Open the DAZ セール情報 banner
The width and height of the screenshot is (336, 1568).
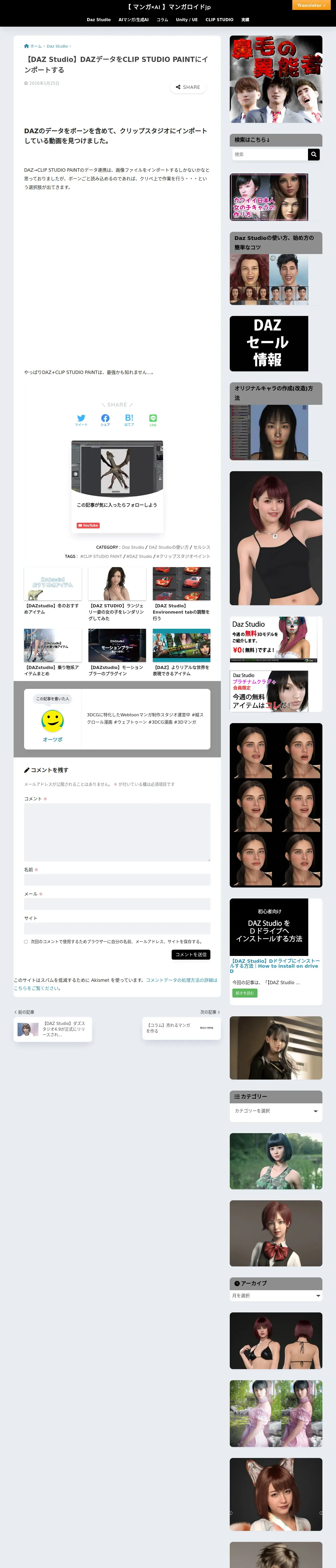(269, 343)
